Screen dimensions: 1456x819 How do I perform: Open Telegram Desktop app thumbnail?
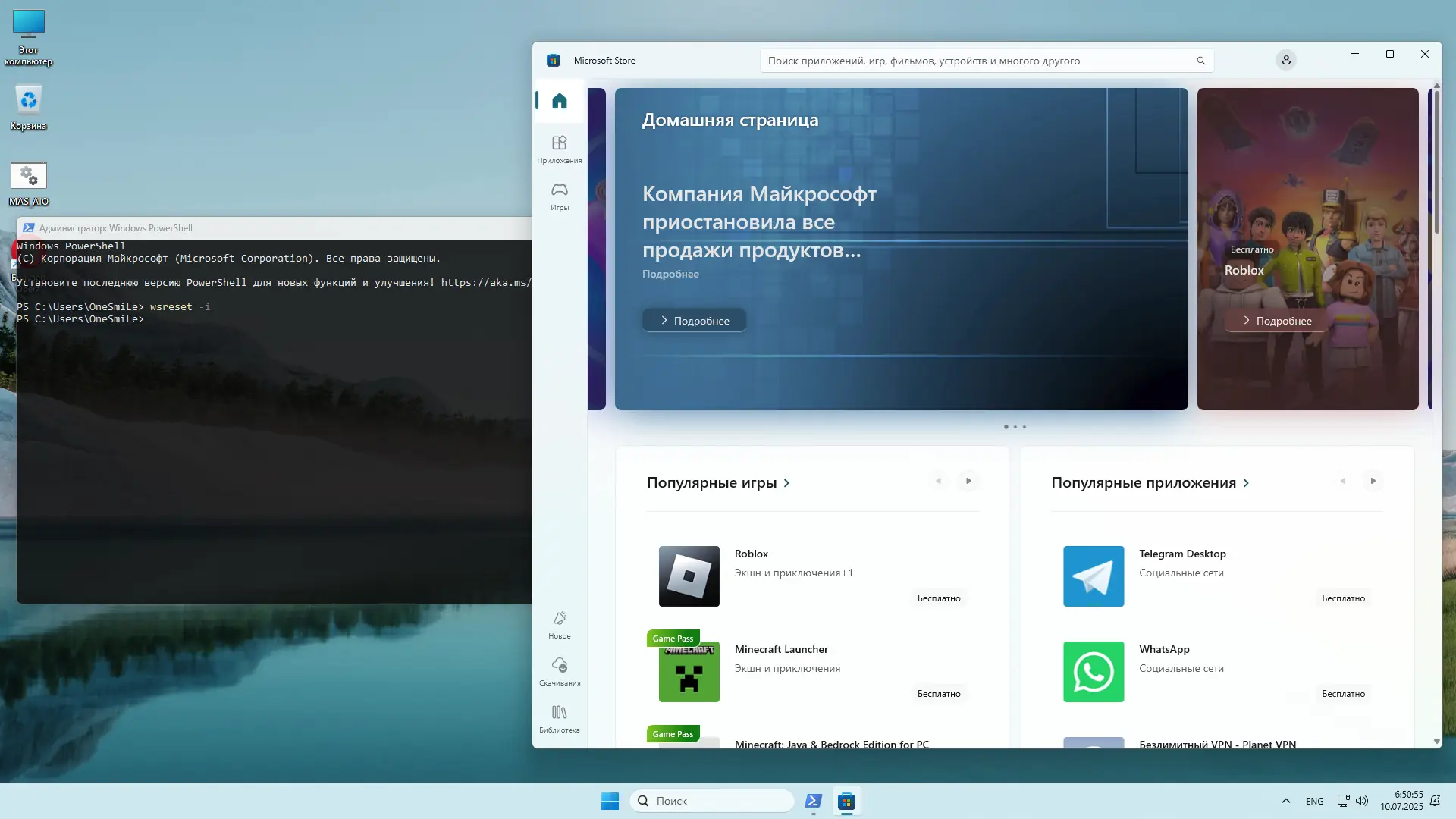coord(1093,576)
